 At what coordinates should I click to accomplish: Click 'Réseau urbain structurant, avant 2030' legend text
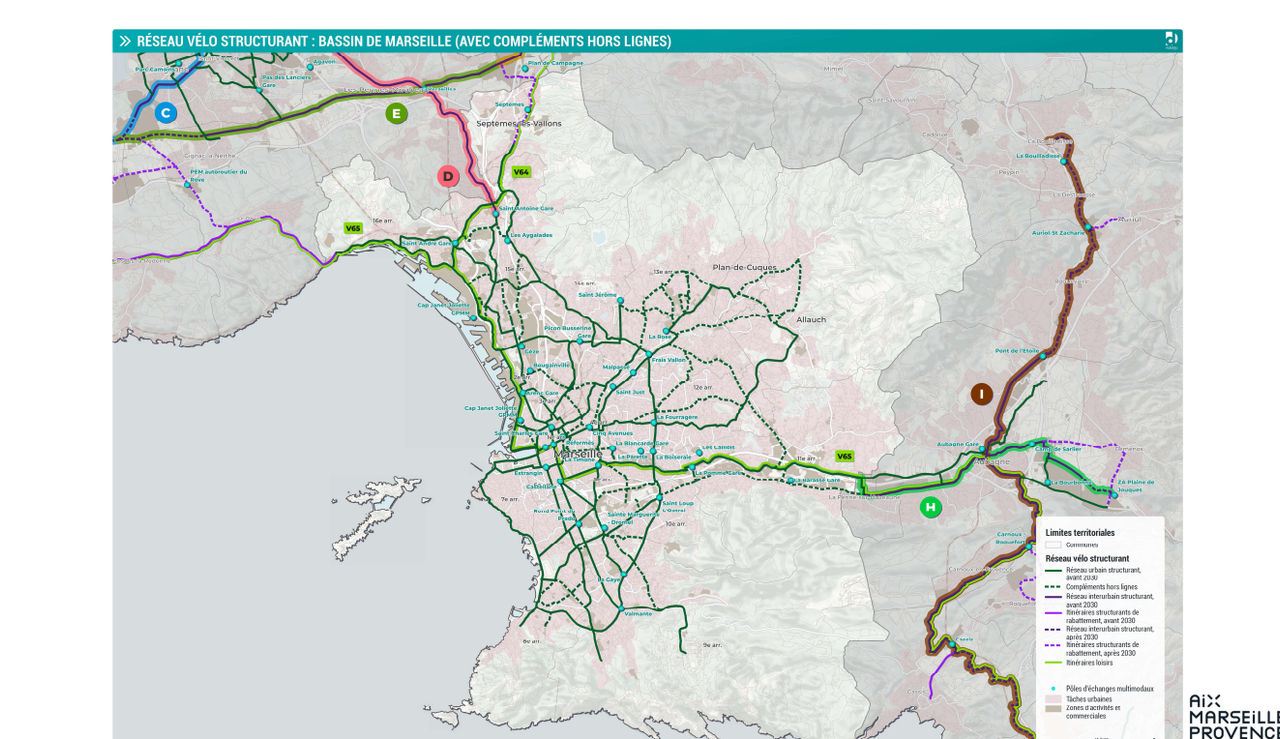point(1103,573)
